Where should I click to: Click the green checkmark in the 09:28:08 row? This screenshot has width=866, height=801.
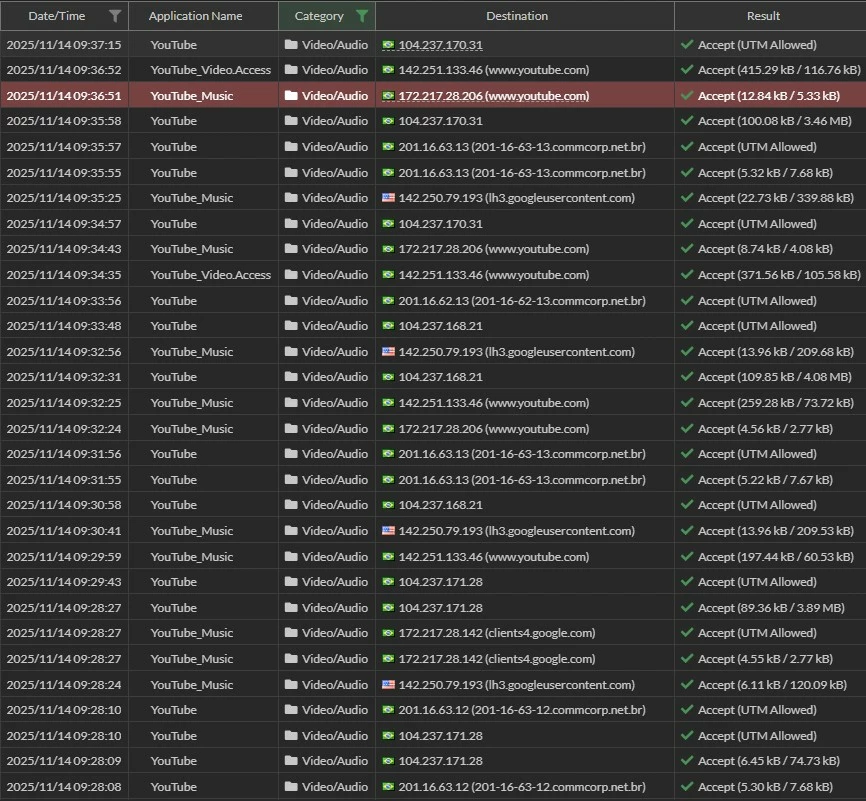[x=687, y=787]
